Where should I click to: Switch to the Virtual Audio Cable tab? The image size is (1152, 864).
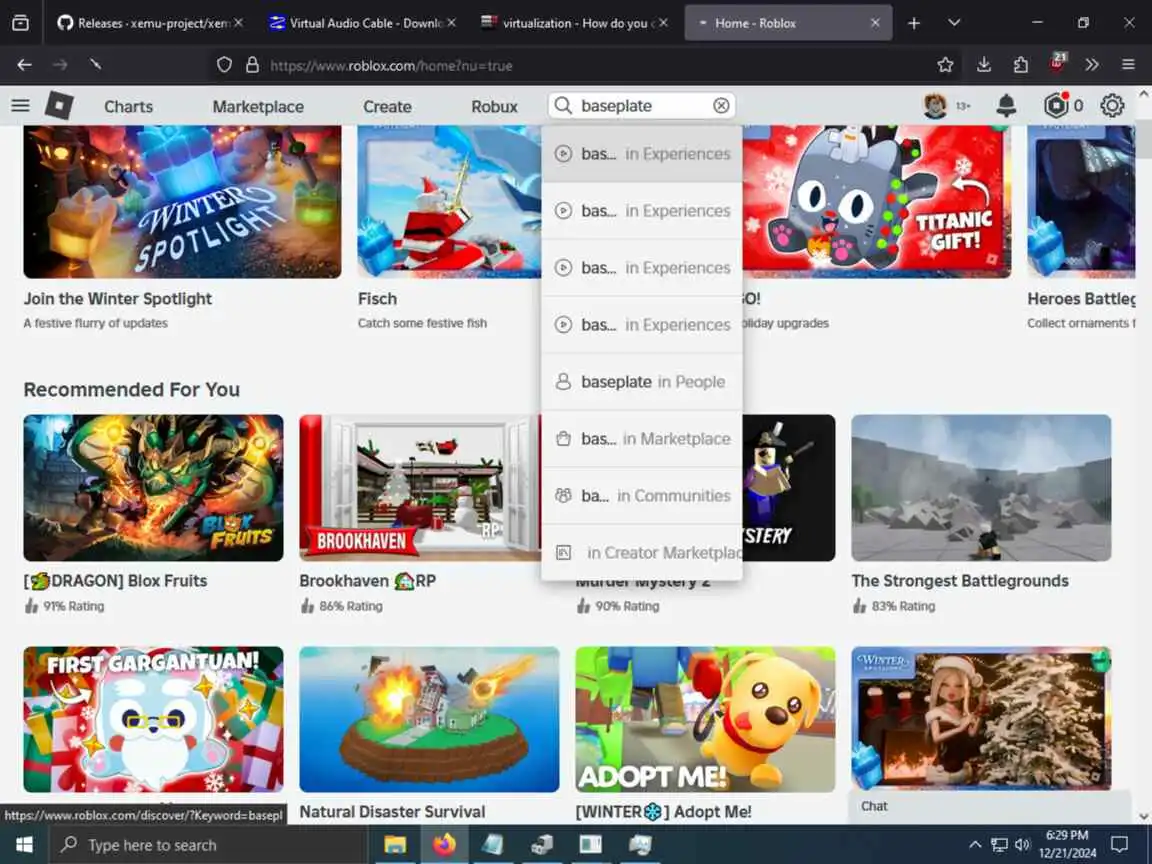(363, 24)
